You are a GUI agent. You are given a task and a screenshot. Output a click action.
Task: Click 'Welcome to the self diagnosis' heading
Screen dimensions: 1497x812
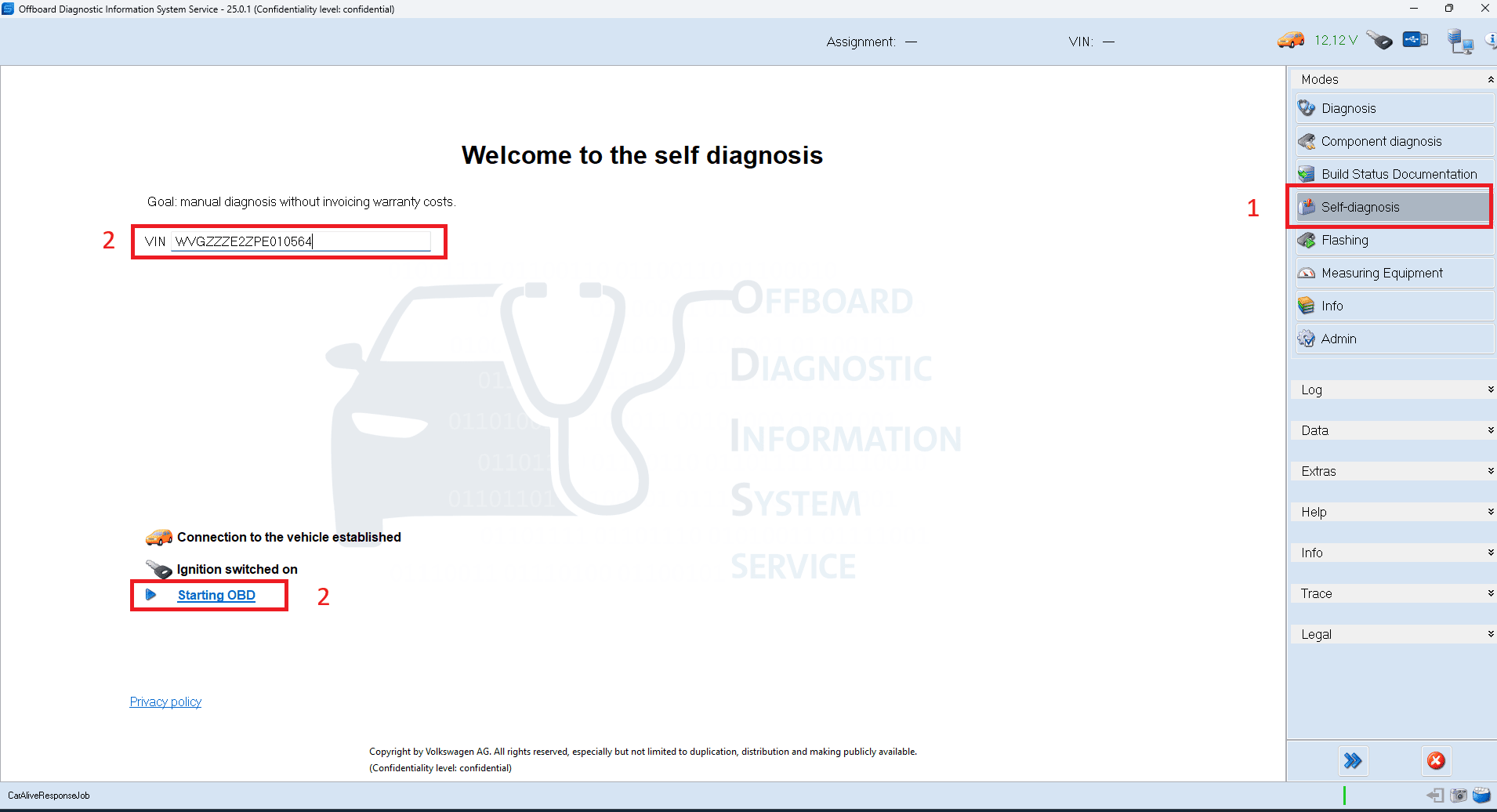(642, 155)
